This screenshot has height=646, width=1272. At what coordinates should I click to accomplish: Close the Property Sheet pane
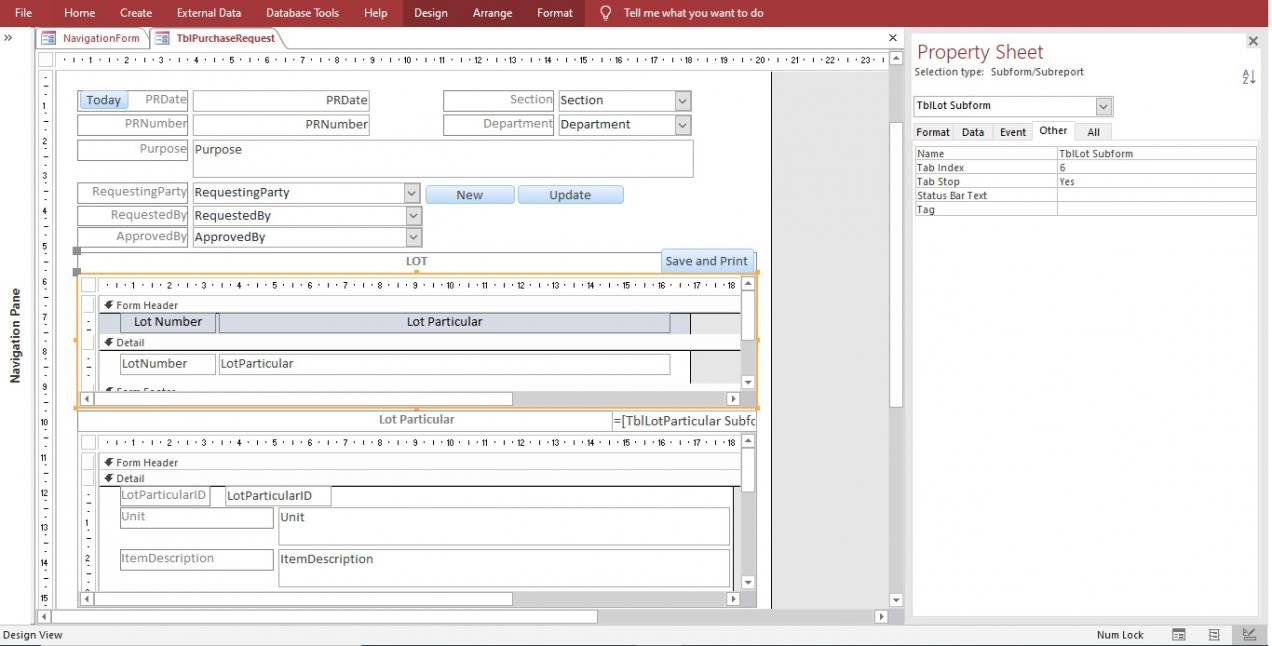click(1253, 41)
